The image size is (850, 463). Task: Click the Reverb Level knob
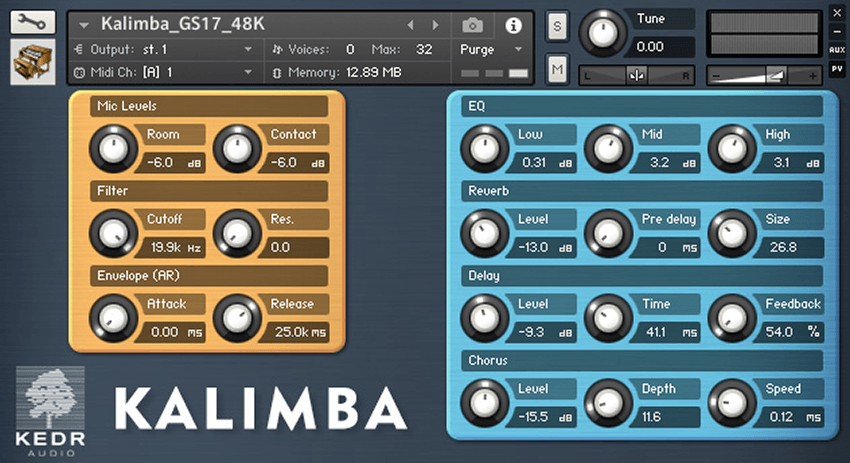(485, 233)
